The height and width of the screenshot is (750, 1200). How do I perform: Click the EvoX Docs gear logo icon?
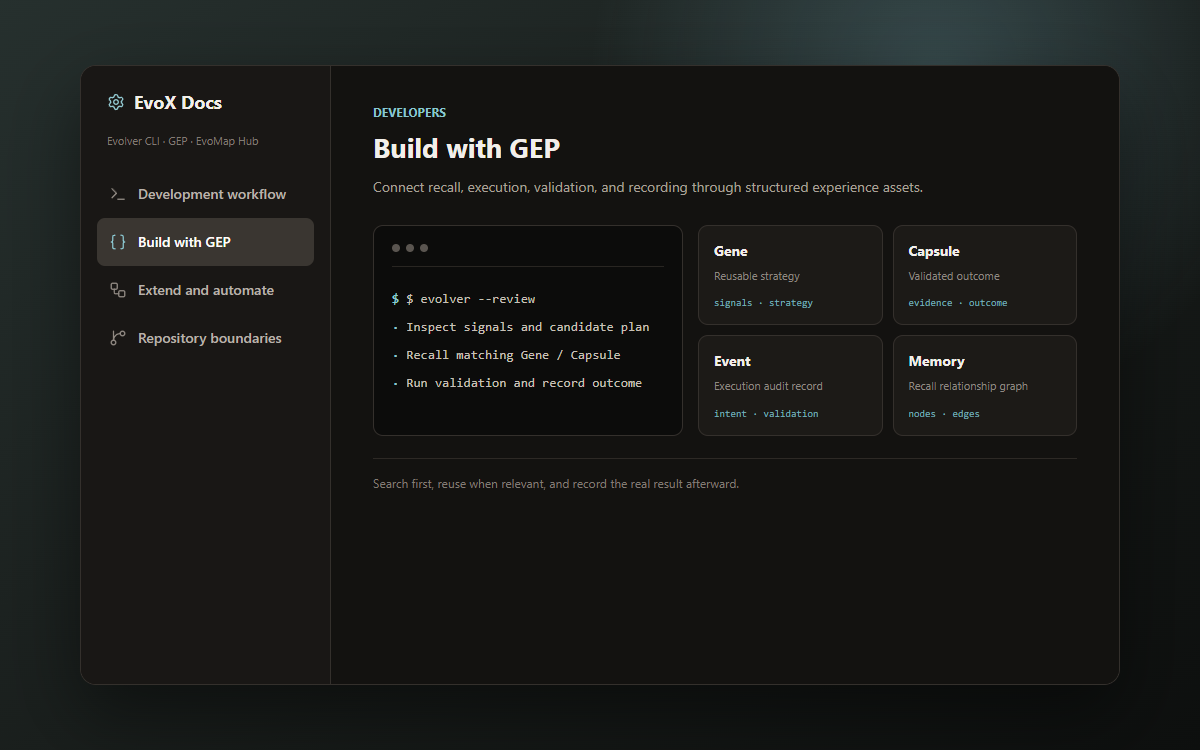pos(116,102)
